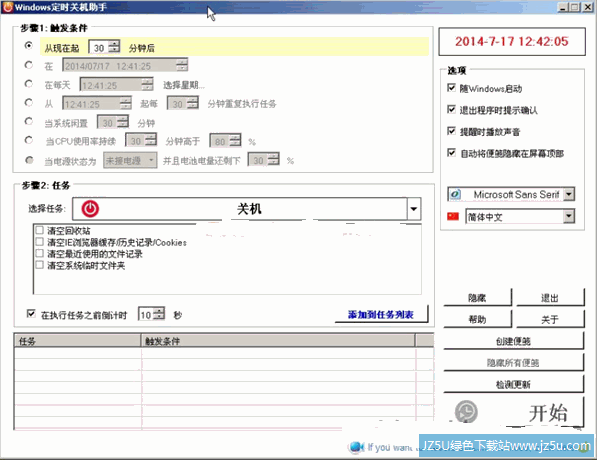Viewport: 597px width, 460px height.
Task: Click the 关于 button
Action: pos(550,319)
